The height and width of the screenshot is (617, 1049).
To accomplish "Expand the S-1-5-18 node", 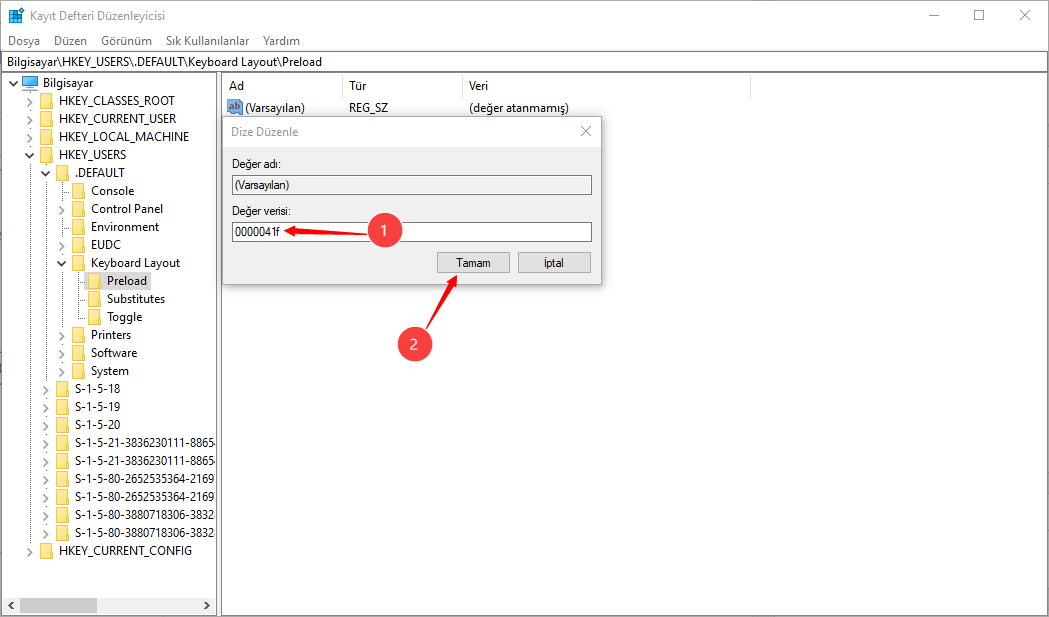I will tap(45, 390).
